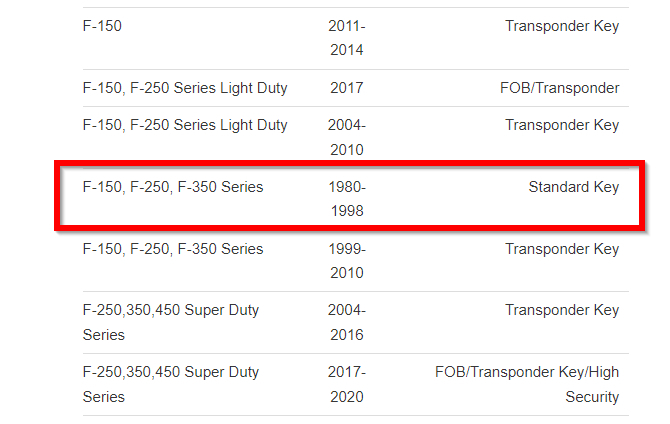
Task: Click the FOB/Transponder key type cell
Action: 559,88
